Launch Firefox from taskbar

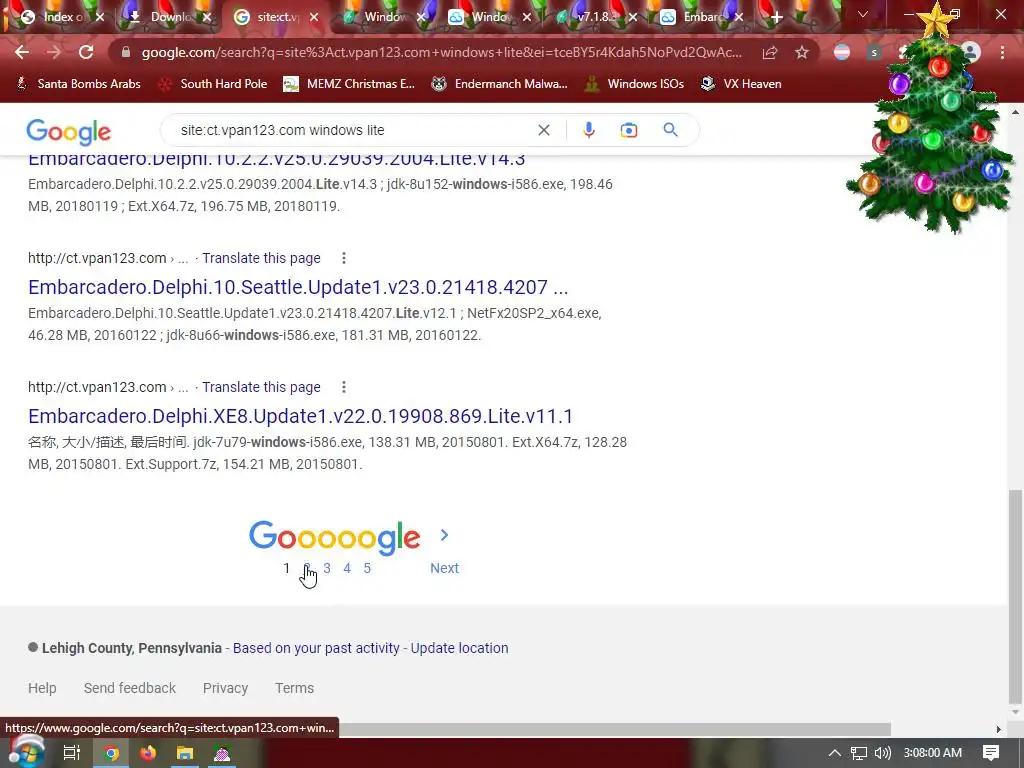pyautogui.click(x=148, y=753)
